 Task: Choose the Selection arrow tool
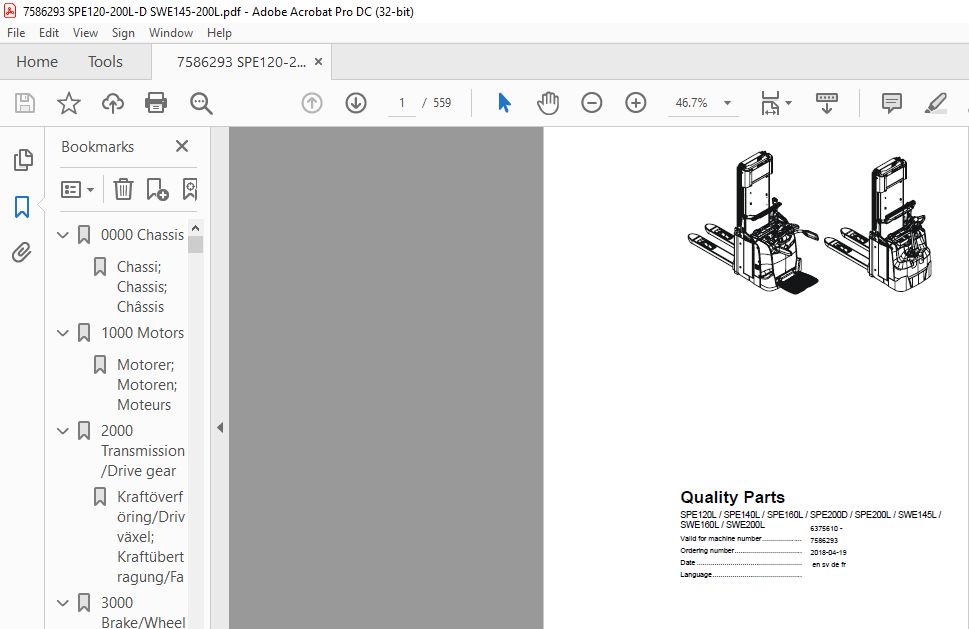(x=504, y=103)
